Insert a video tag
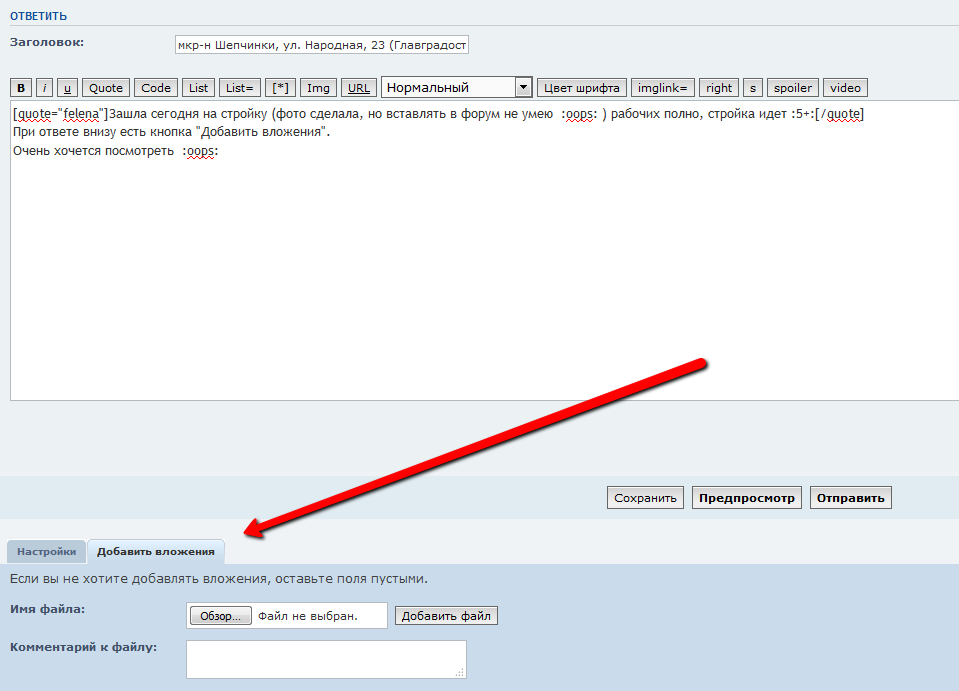Screen dimensions: 959x691 coord(845,88)
